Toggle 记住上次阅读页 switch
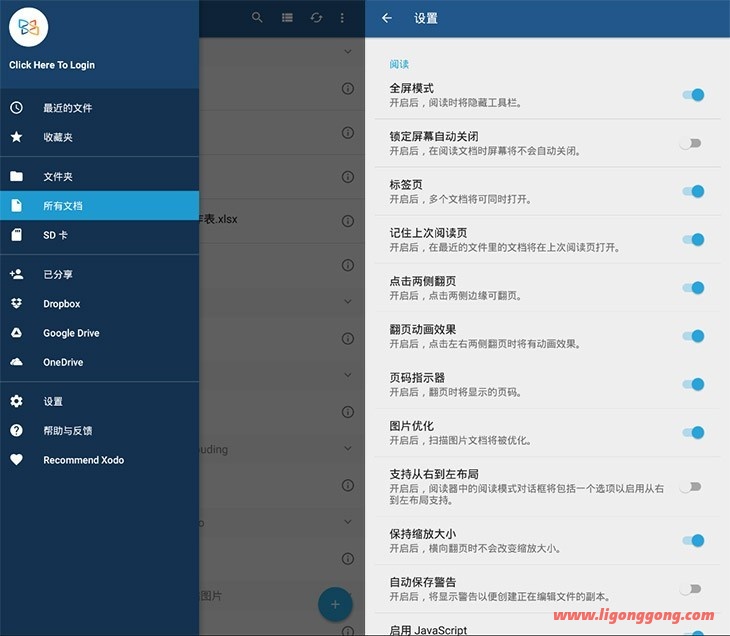Screen dimensions: 730x636 click(x=693, y=240)
